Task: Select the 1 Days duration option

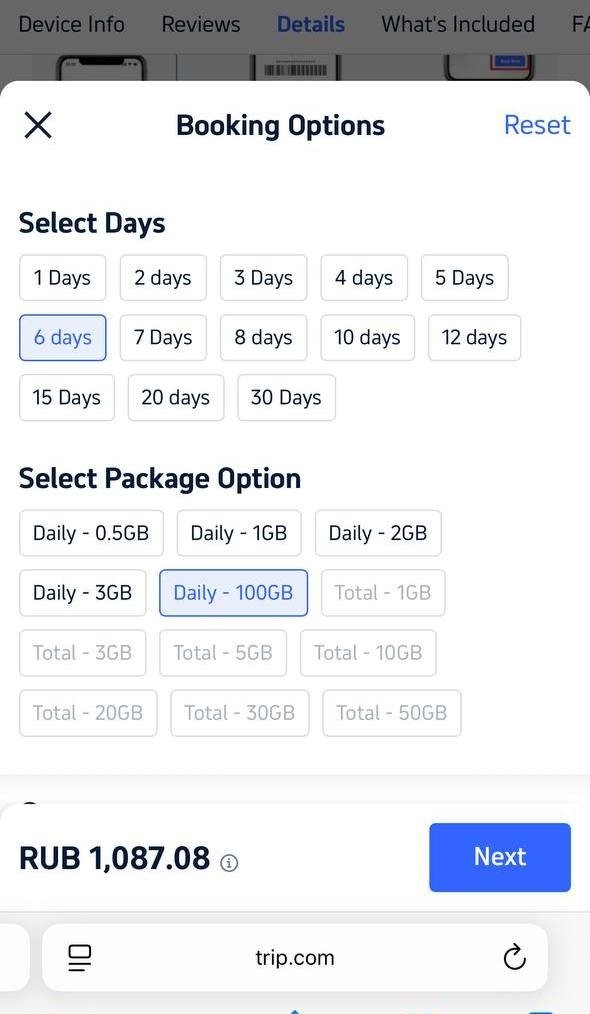Action: [62, 278]
